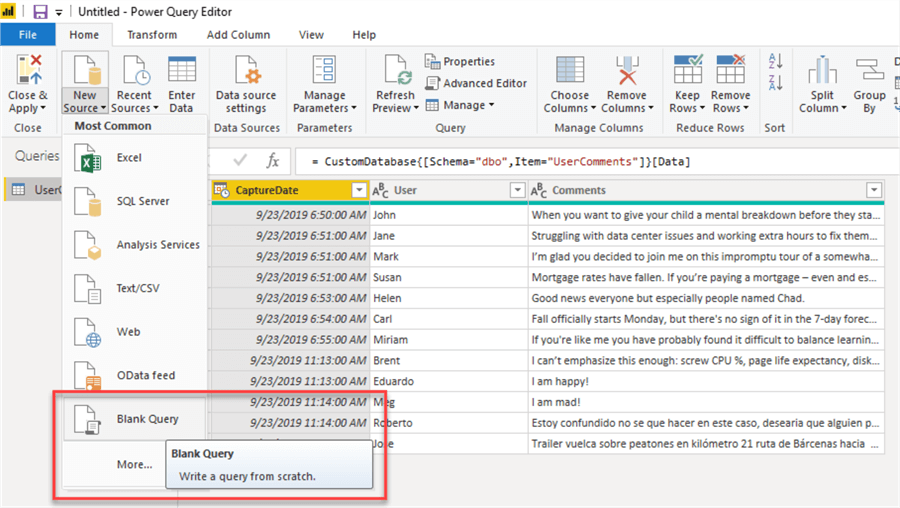Sort descending Z to A
Image resolution: width=900 pixels, height=508 pixels.
click(x=775, y=83)
